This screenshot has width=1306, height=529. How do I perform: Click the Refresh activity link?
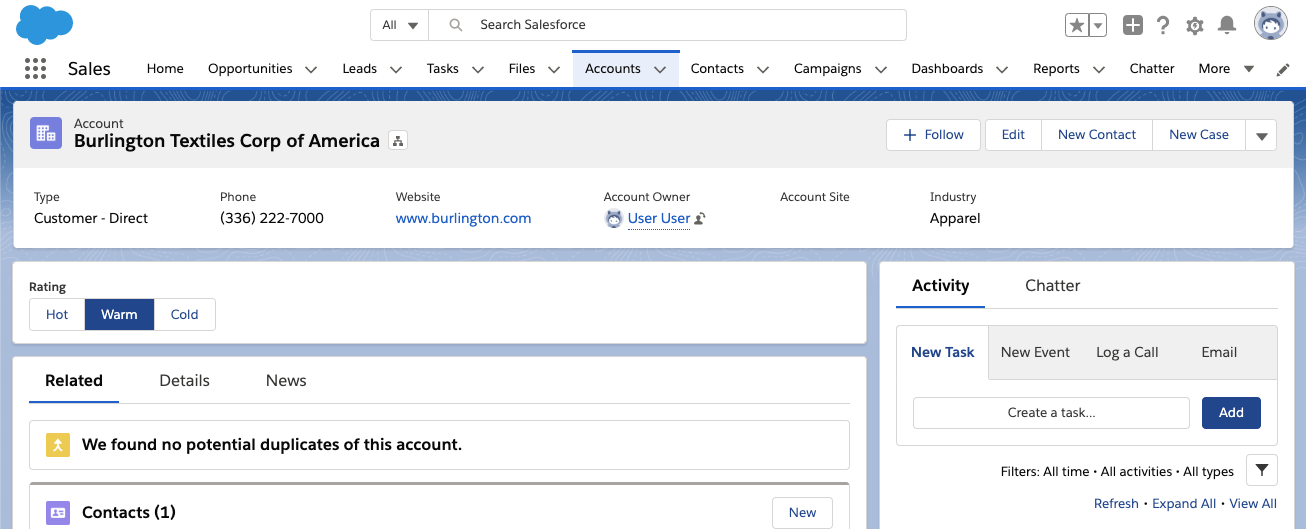coord(1116,504)
